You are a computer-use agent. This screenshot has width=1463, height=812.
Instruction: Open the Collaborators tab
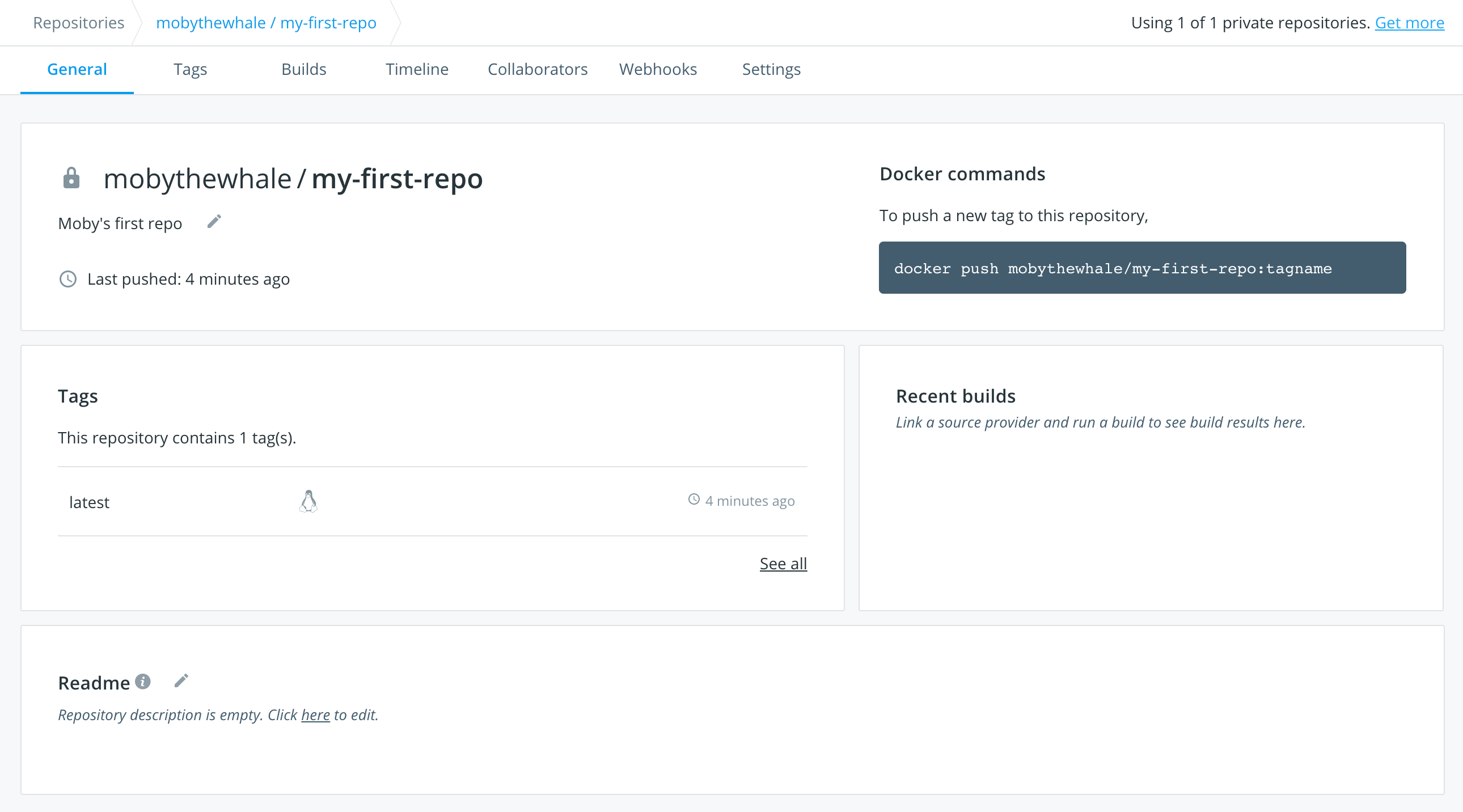click(537, 69)
